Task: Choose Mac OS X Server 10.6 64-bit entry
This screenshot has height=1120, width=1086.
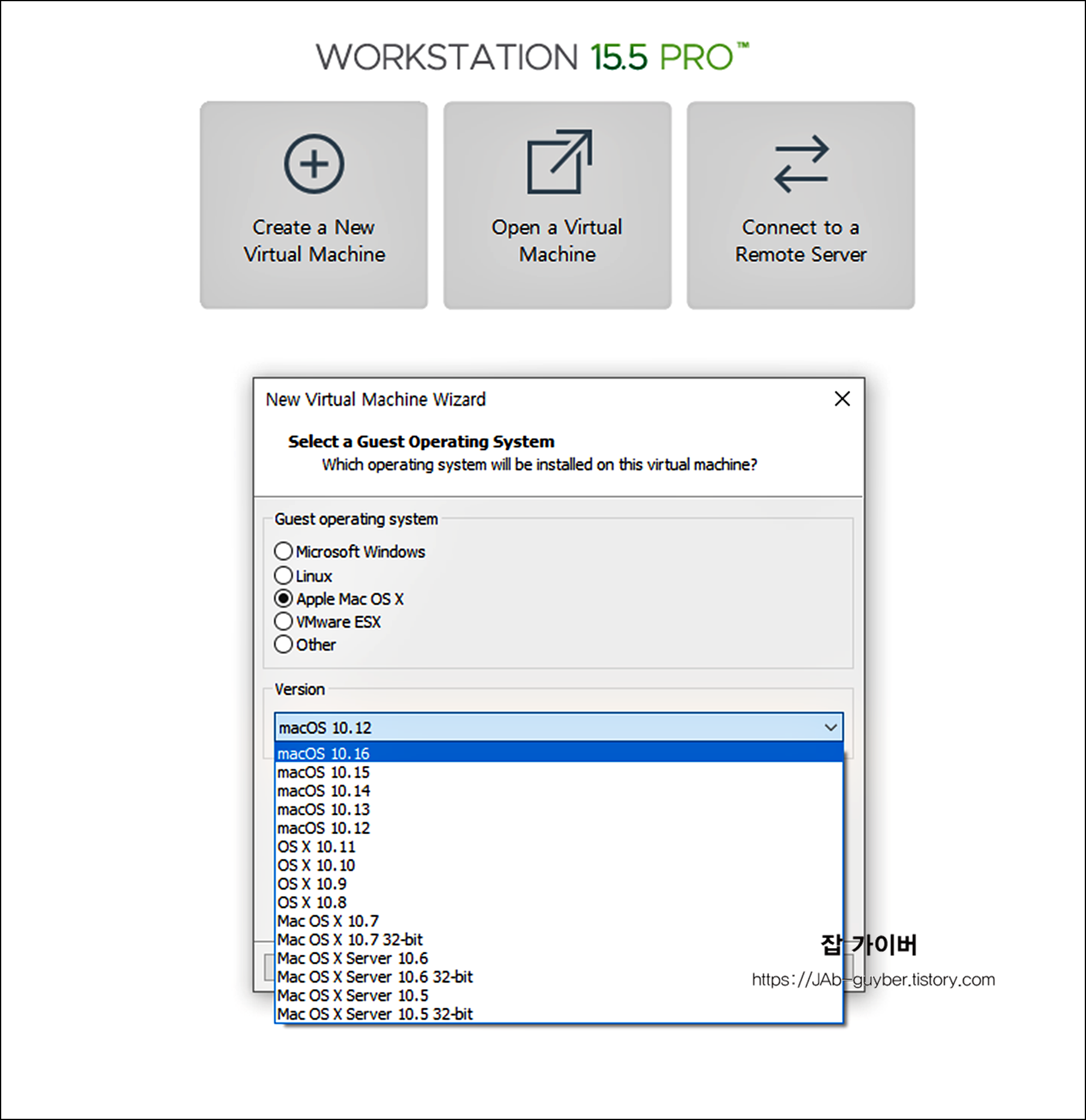Action: point(559,958)
